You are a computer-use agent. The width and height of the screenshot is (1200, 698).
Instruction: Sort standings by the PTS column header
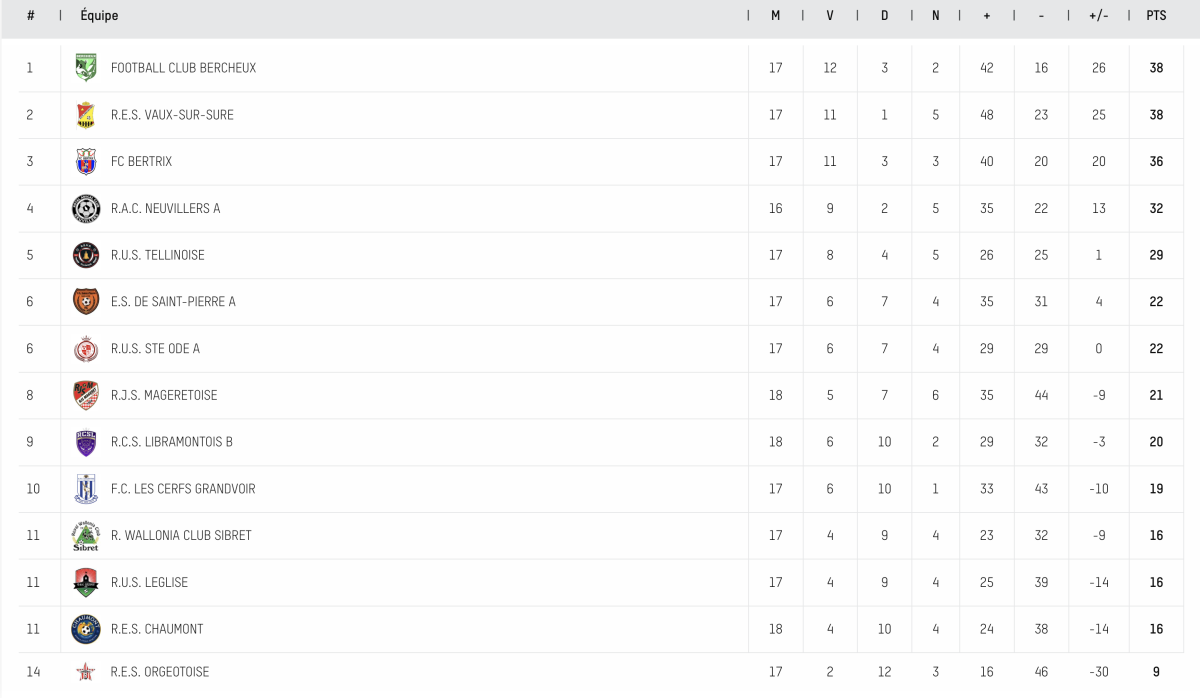tap(1156, 16)
